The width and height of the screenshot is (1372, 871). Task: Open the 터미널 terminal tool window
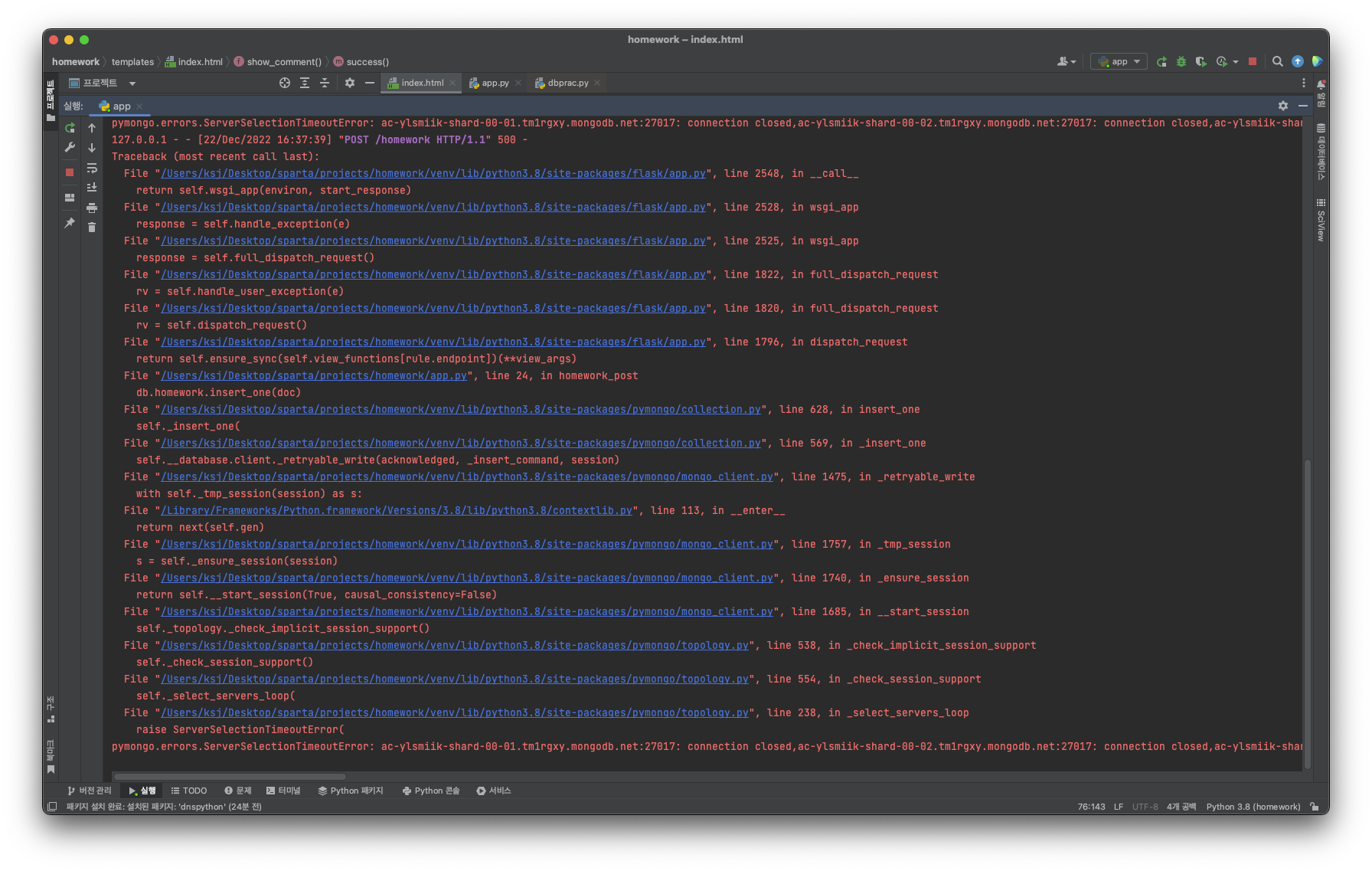283,791
